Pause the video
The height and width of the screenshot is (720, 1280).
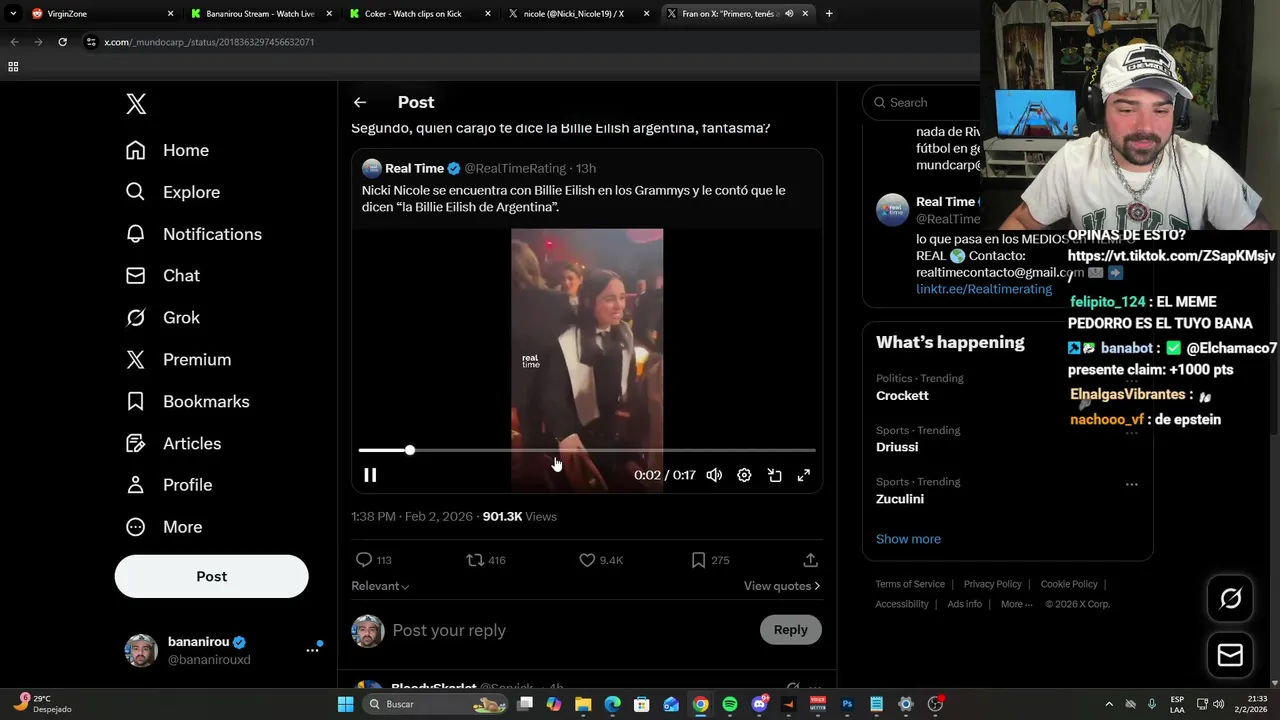[x=370, y=475]
